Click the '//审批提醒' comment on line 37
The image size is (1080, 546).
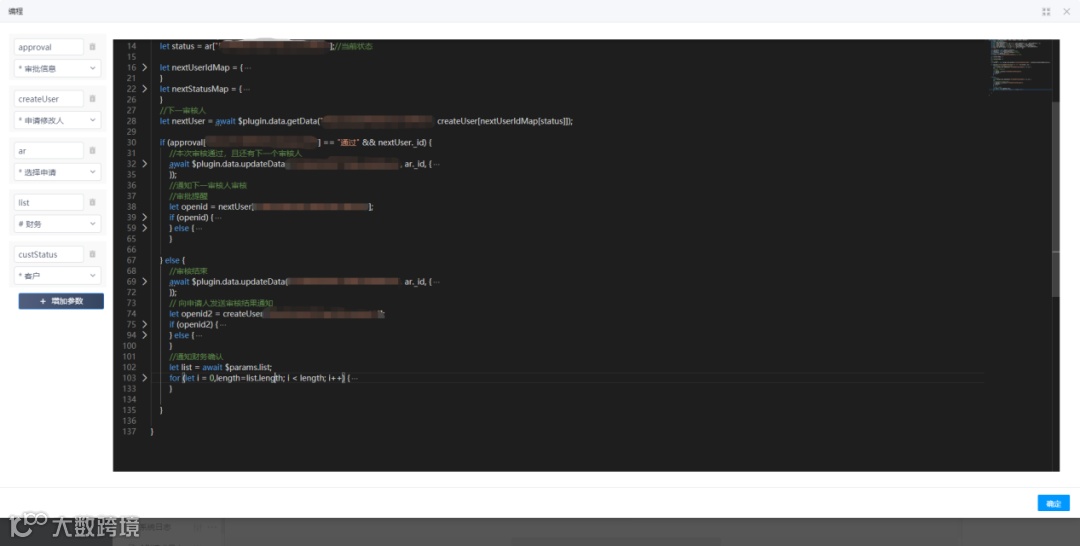[x=187, y=196]
